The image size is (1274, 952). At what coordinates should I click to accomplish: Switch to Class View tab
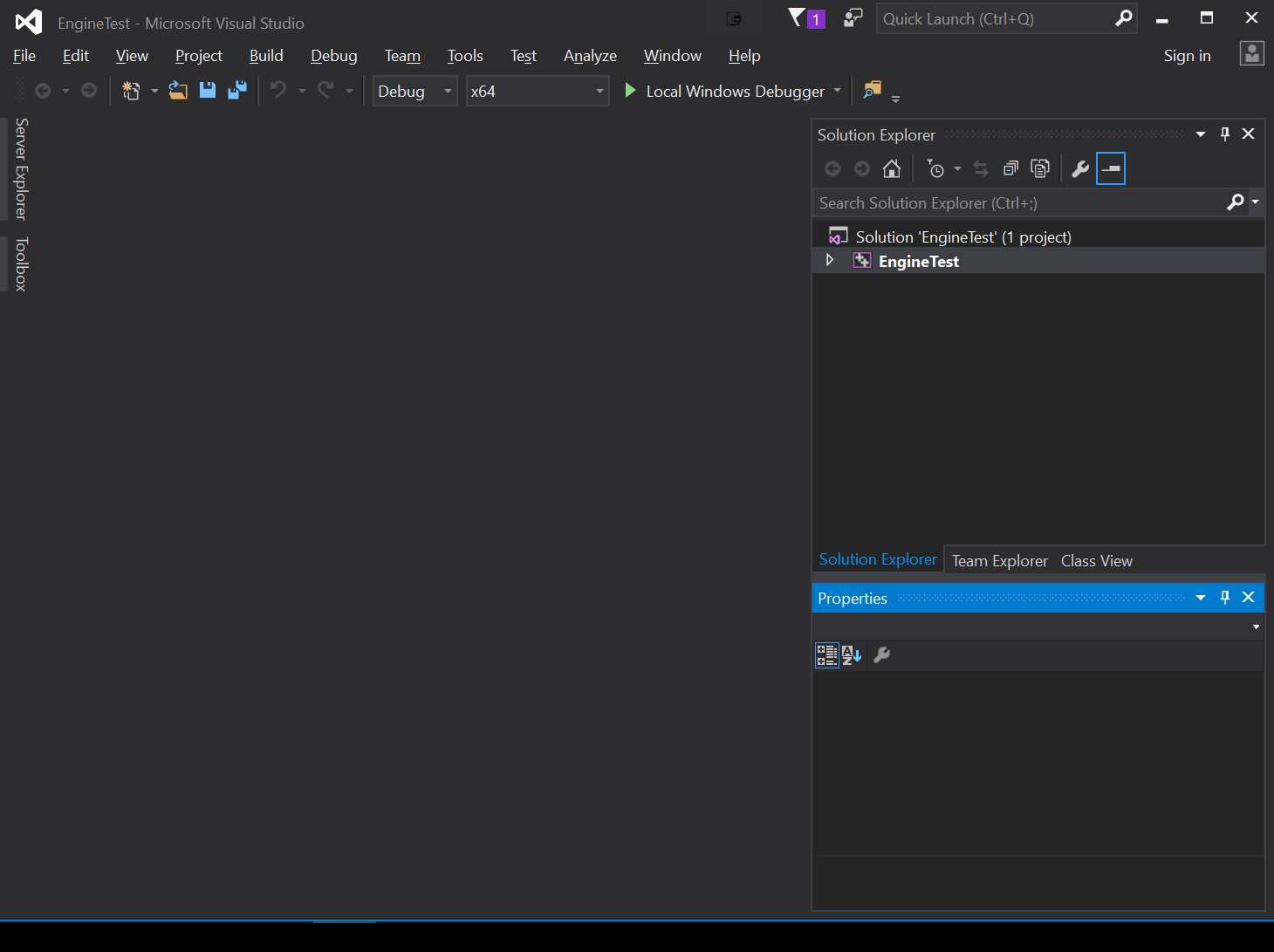(1097, 560)
